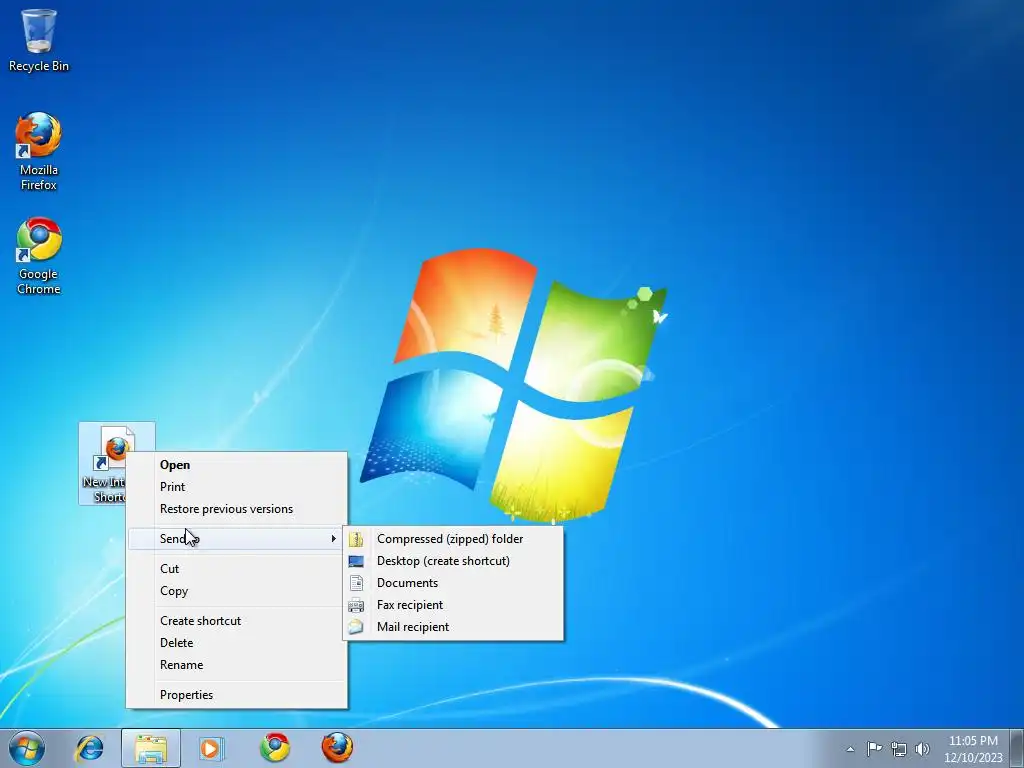Click the mail envelope icon in submenu
This screenshot has width=1024, height=768.
coord(356,628)
